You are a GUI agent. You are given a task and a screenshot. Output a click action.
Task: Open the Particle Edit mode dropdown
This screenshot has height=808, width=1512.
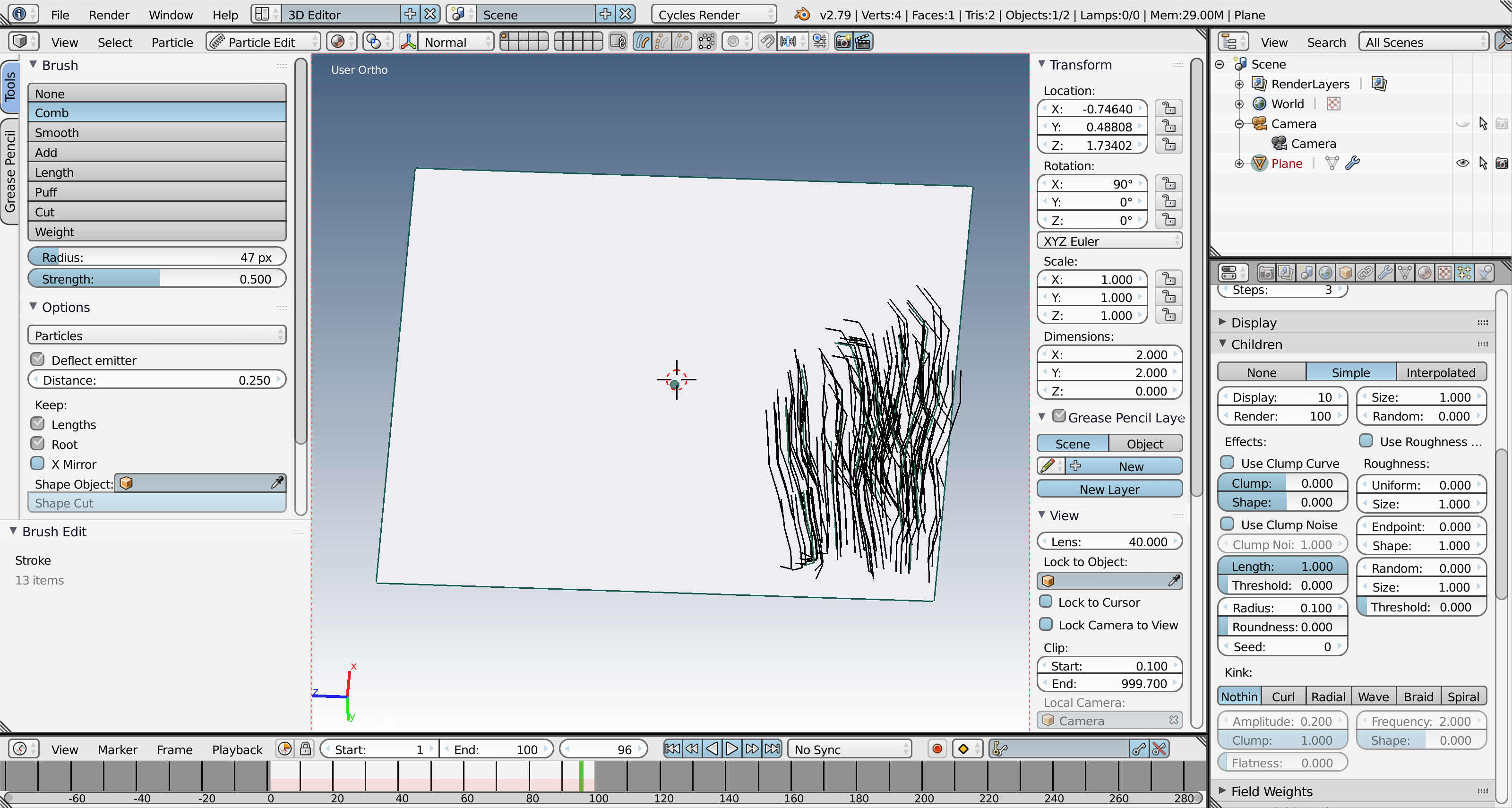[263, 42]
